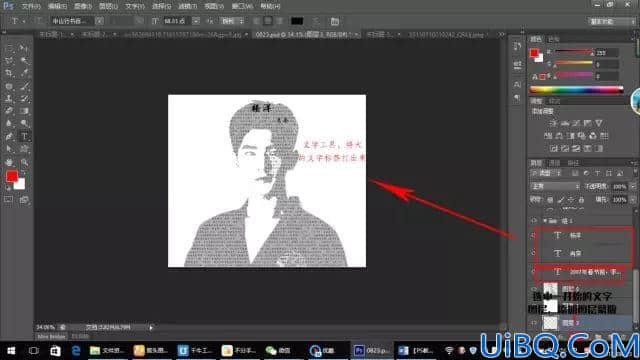Open layer filter type dropdown 类型

[546, 173]
